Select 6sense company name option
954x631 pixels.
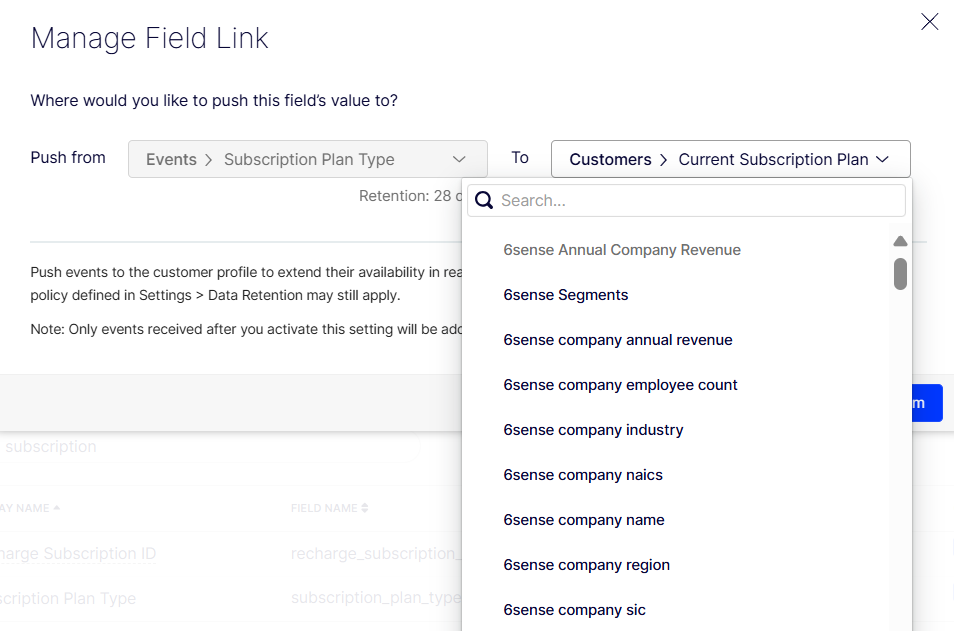click(x=584, y=520)
